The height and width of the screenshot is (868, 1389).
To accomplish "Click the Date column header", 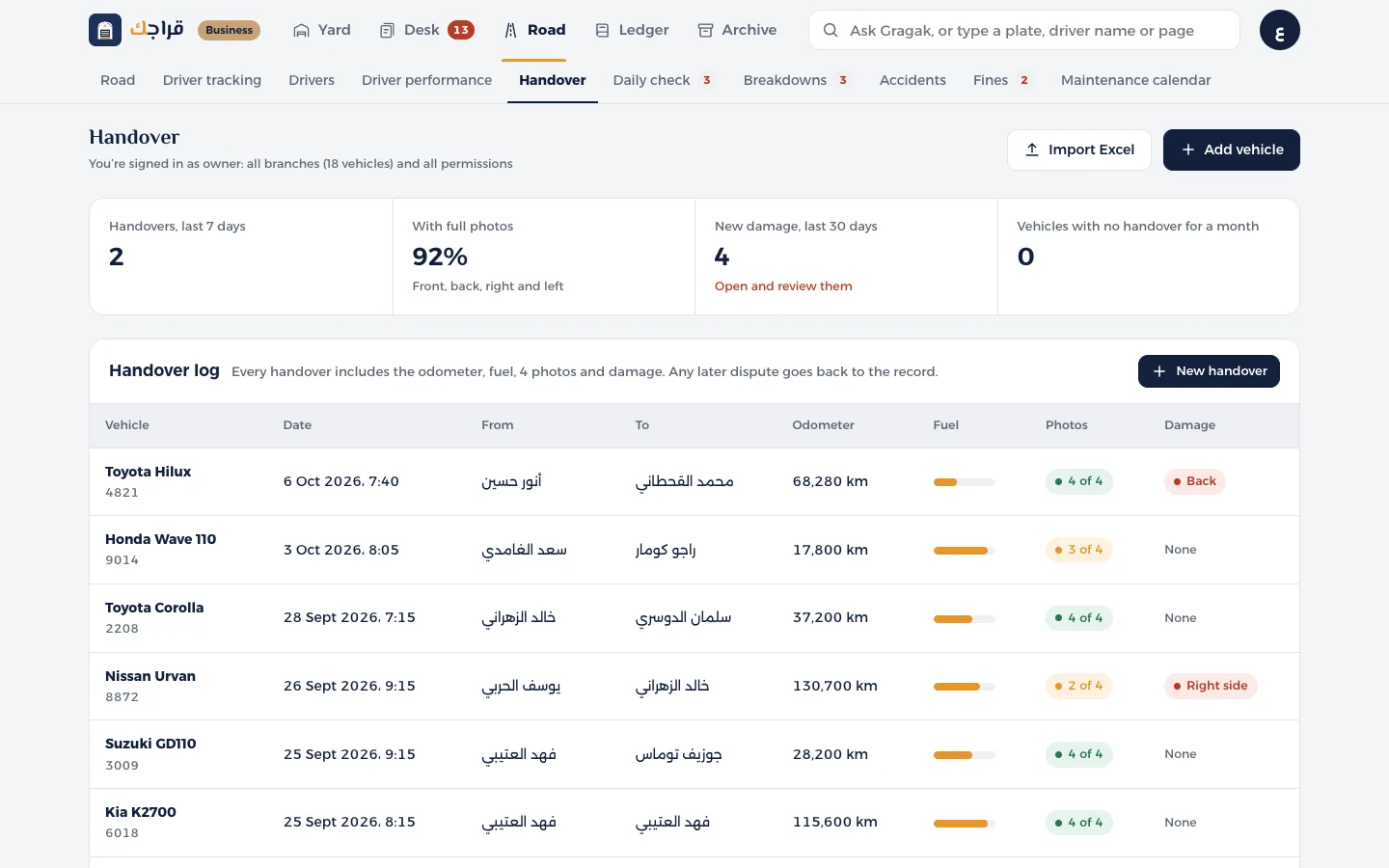I will point(297,425).
